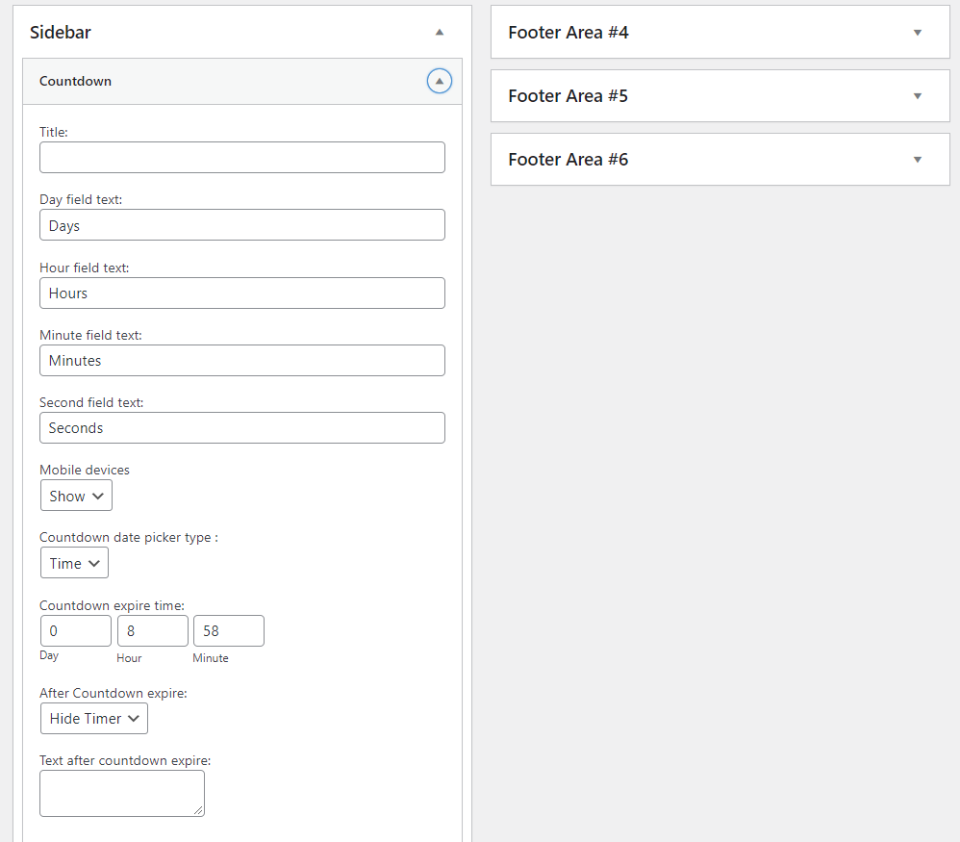Click the Text after countdown expire textarea
Screen dimensions: 960x842
coord(122,793)
